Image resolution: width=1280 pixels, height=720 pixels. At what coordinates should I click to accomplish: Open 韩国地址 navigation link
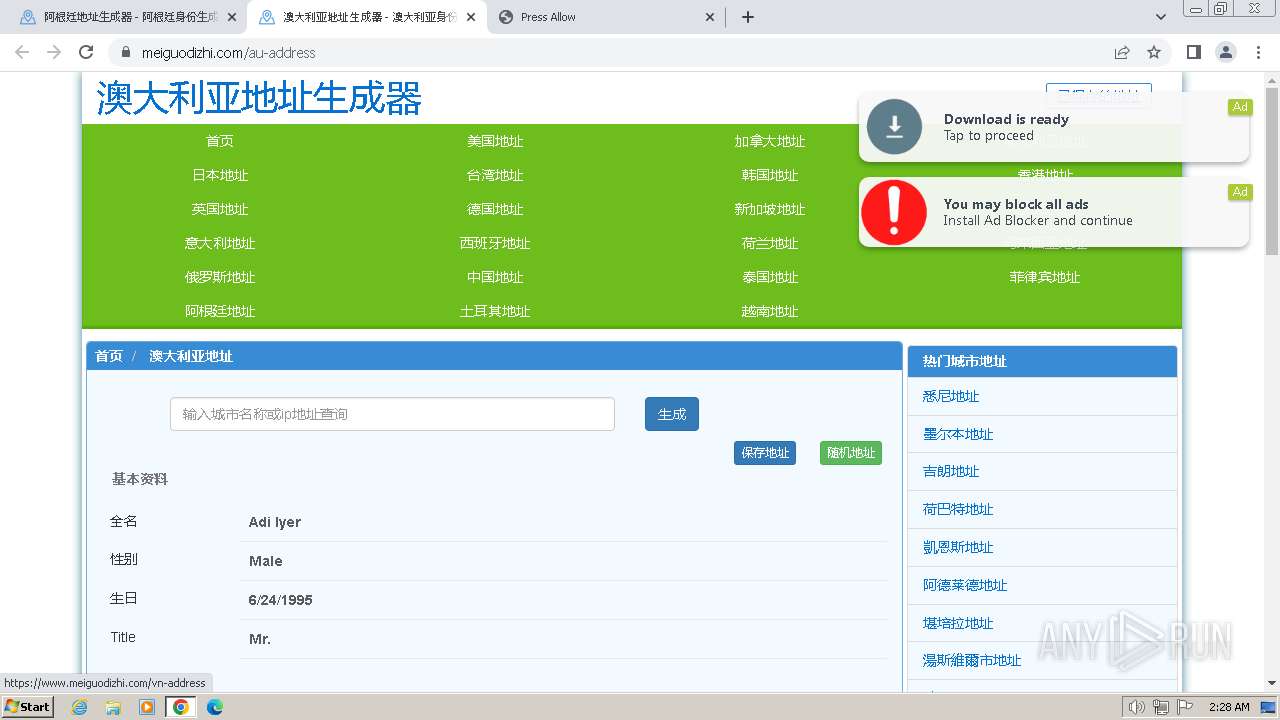(x=770, y=175)
